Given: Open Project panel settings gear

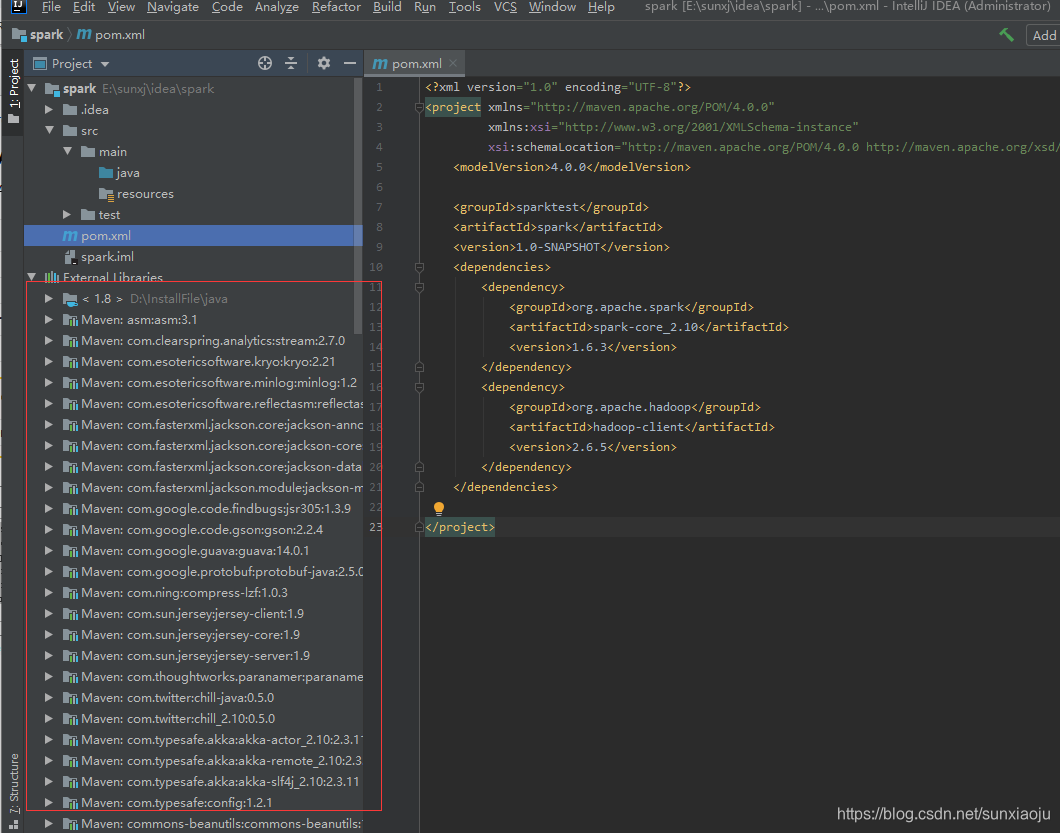Looking at the screenshot, I should pyautogui.click(x=324, y=63).
